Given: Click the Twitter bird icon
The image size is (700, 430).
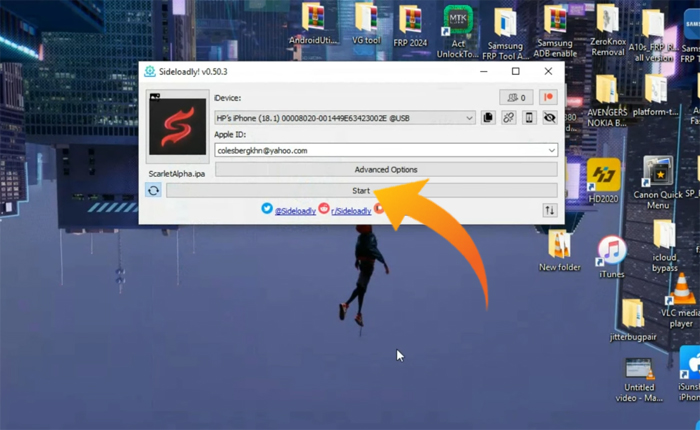Looking at the screenshot, I should point(267,209).
